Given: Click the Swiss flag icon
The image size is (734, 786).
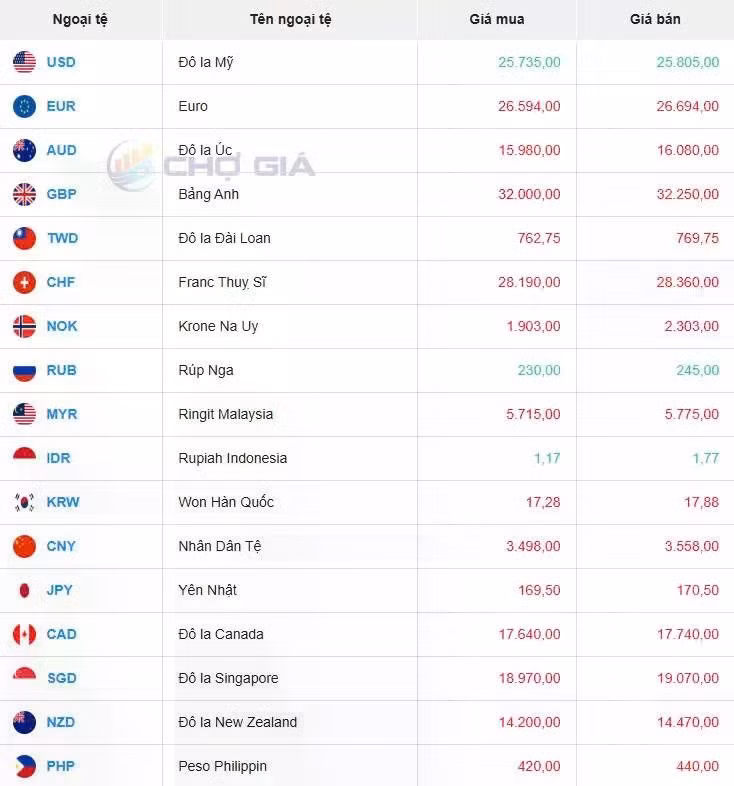Looking at the screenshot, I should 24,282.
